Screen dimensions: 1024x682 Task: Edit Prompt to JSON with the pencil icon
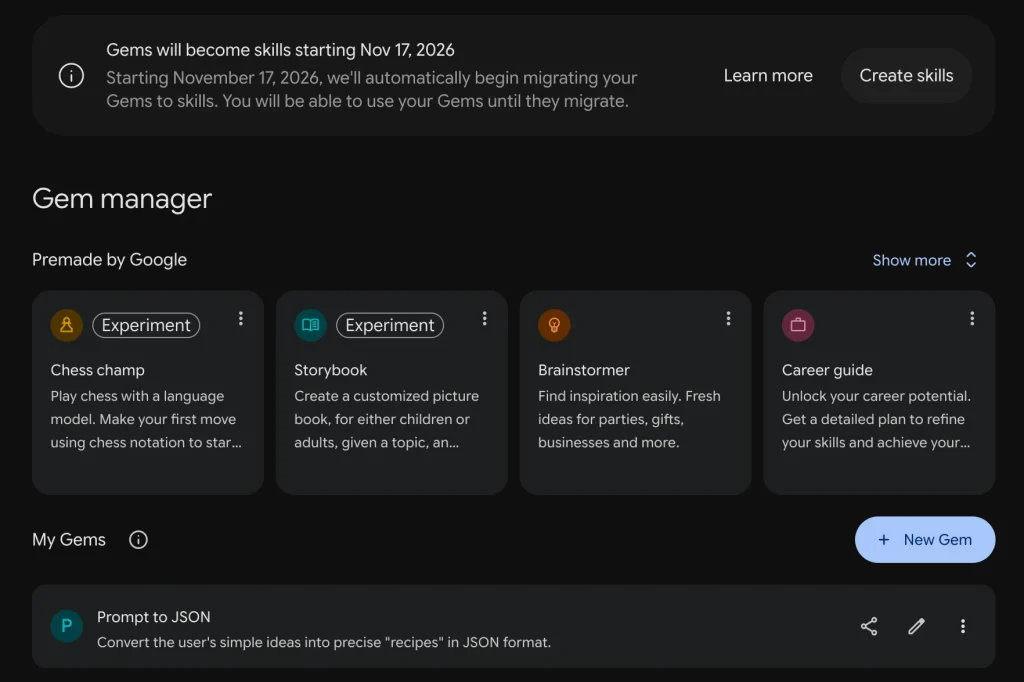(916, 626)
